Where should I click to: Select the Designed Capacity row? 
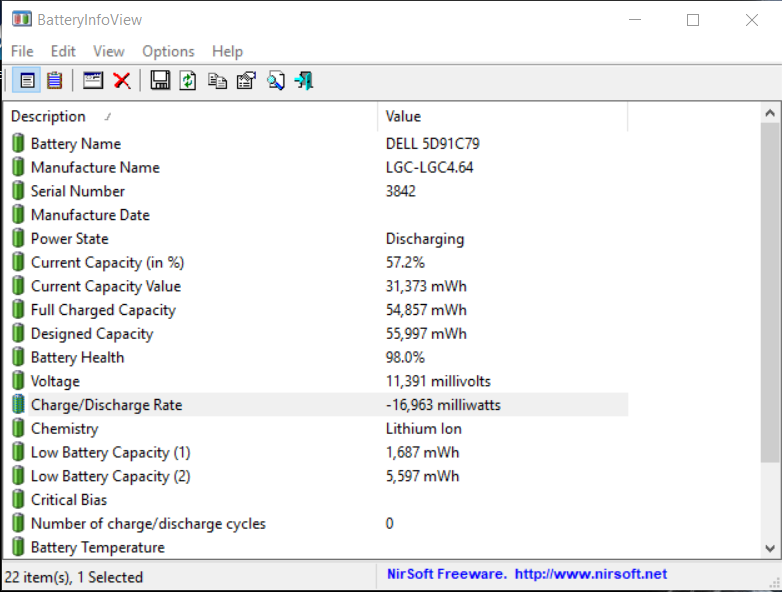click(x=316, y=334)
